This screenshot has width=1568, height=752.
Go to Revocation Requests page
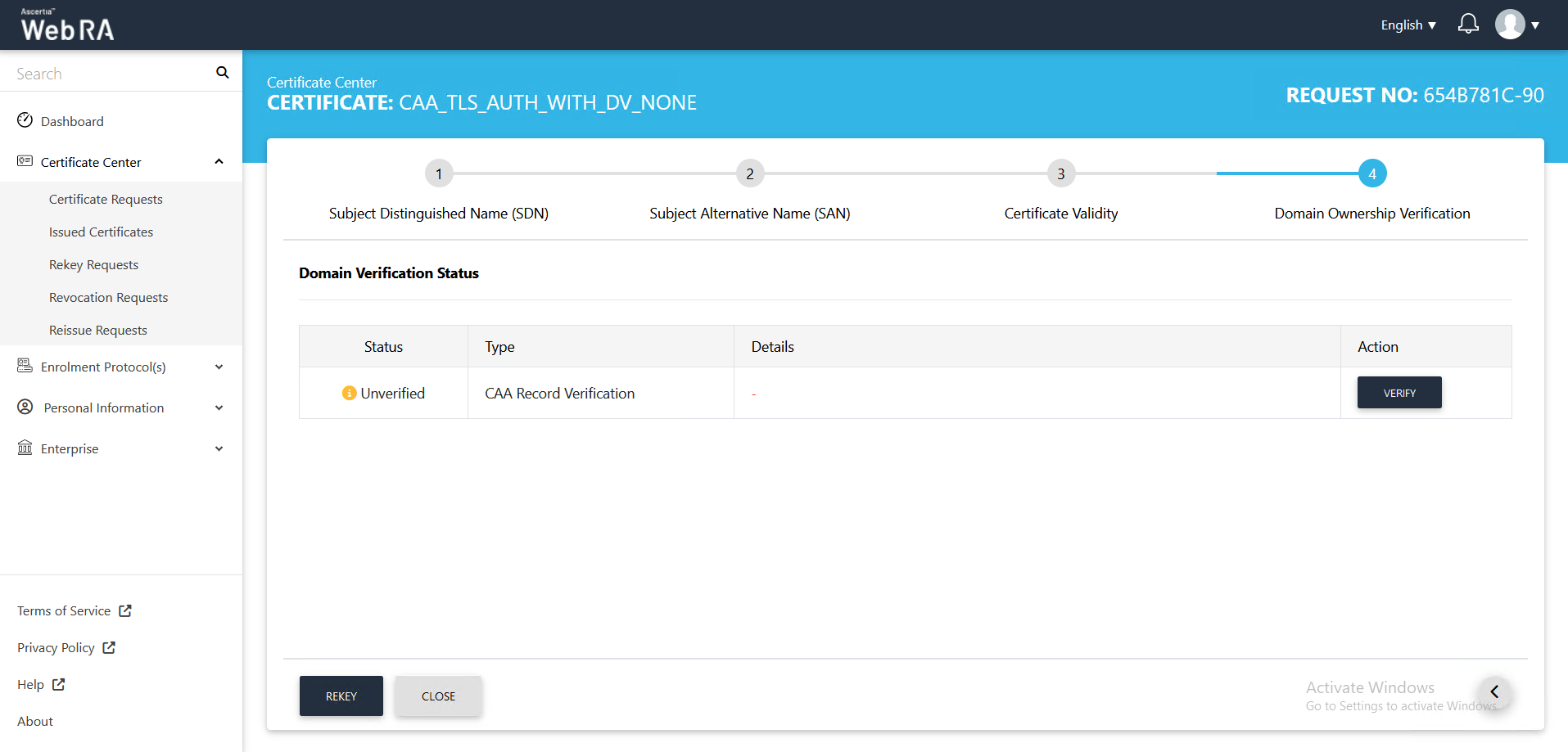[108, 298]
